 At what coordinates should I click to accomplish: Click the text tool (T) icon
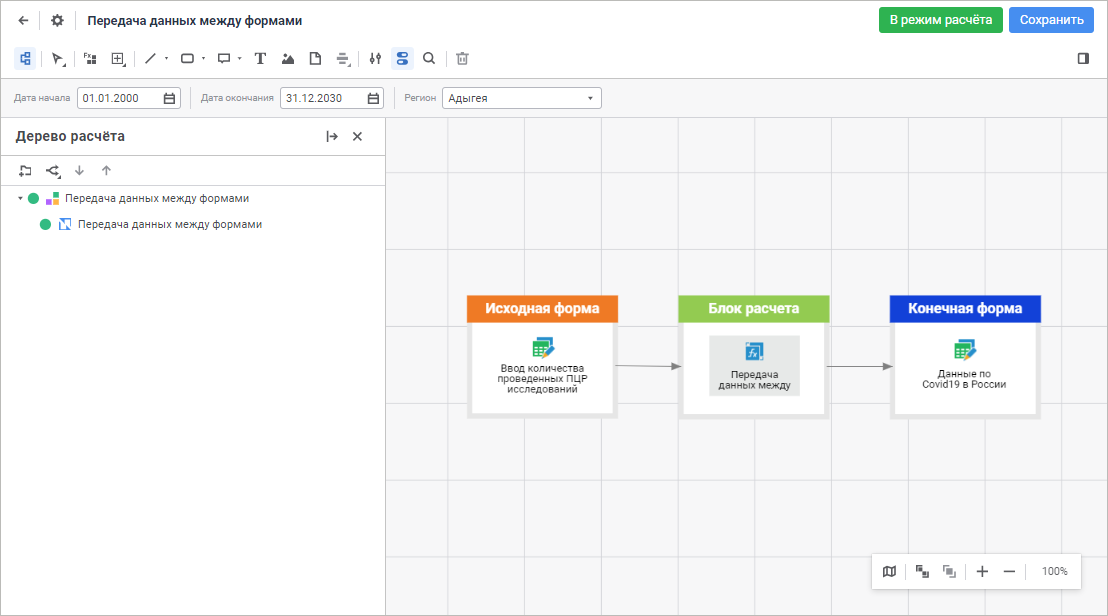point(260,59)
